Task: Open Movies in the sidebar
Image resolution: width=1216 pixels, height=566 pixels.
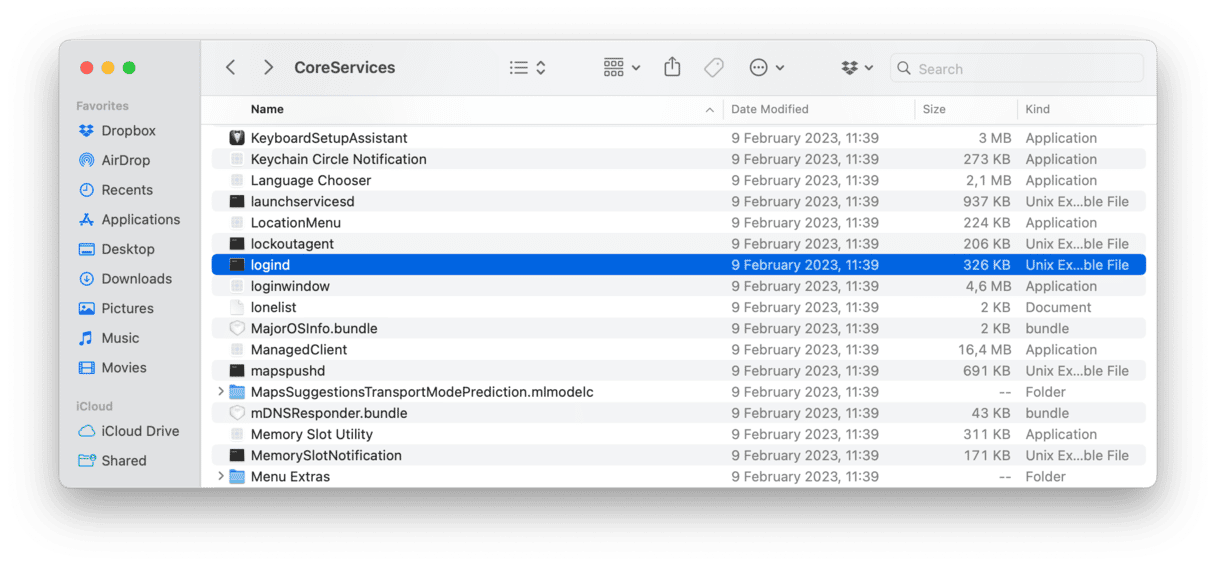Action: [112, 368]
